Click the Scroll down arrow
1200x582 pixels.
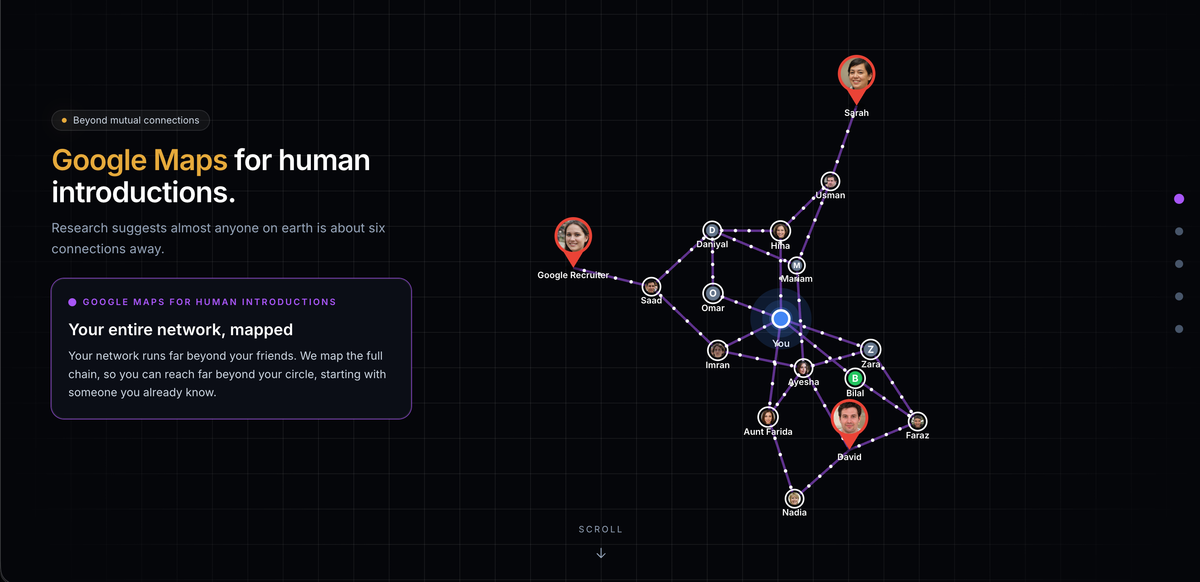click(x=600, y=553)
